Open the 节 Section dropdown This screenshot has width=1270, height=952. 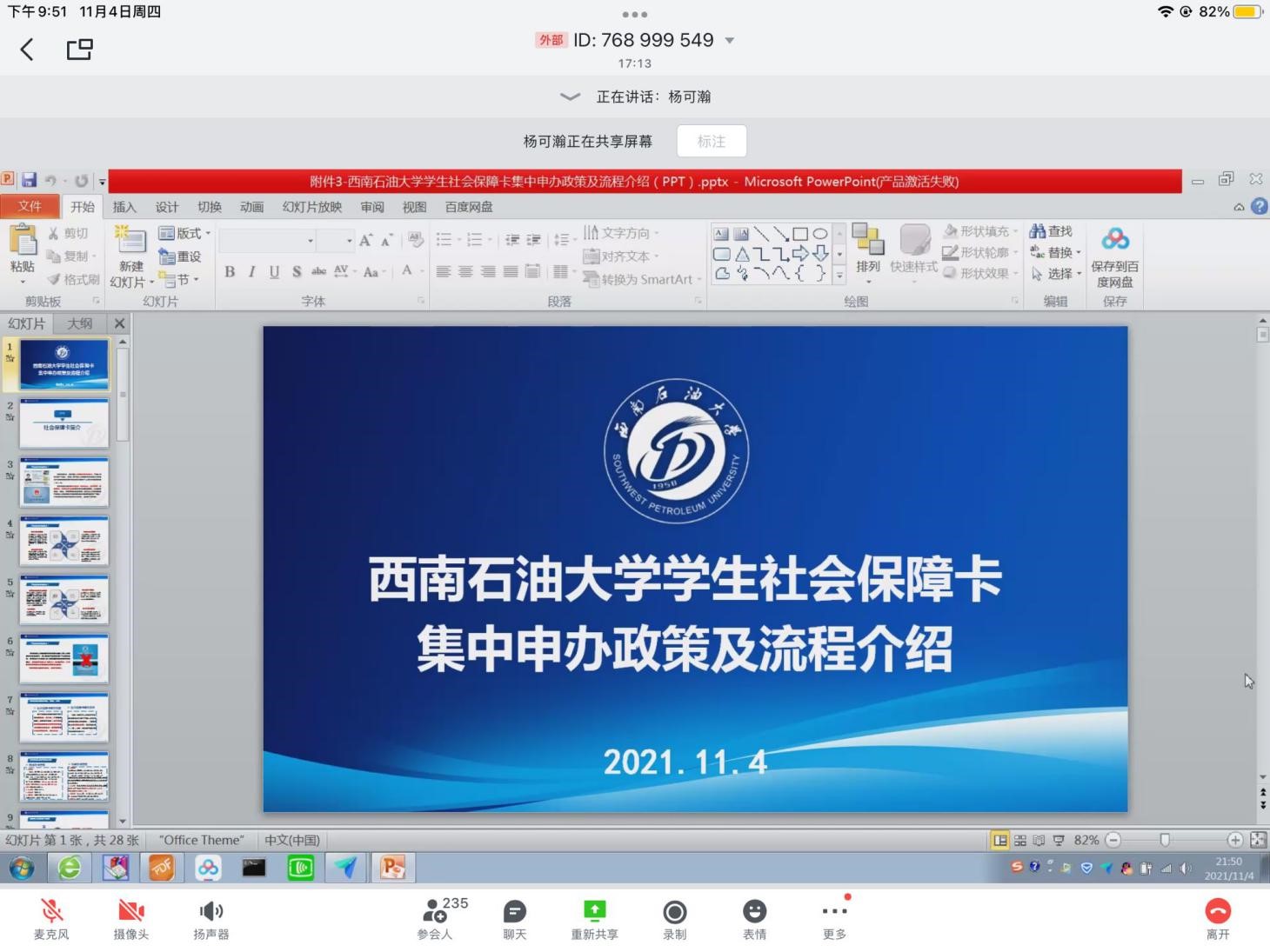(179, 279)
